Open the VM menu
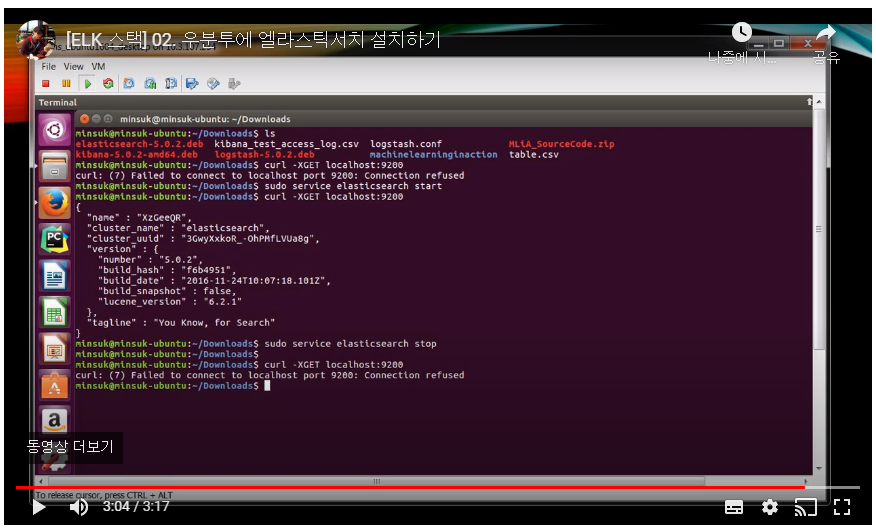Image resolution: width=876 pixels, height=528 pixels. (98, 66)
